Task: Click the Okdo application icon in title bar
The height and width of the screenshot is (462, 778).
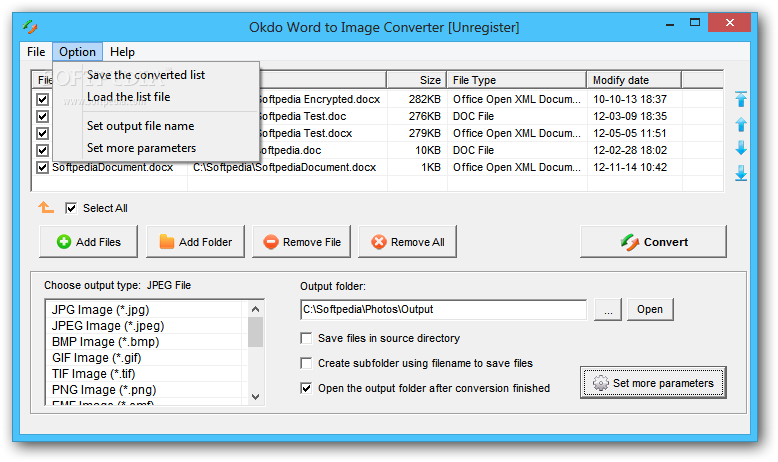Action: [x=30, y=27]
